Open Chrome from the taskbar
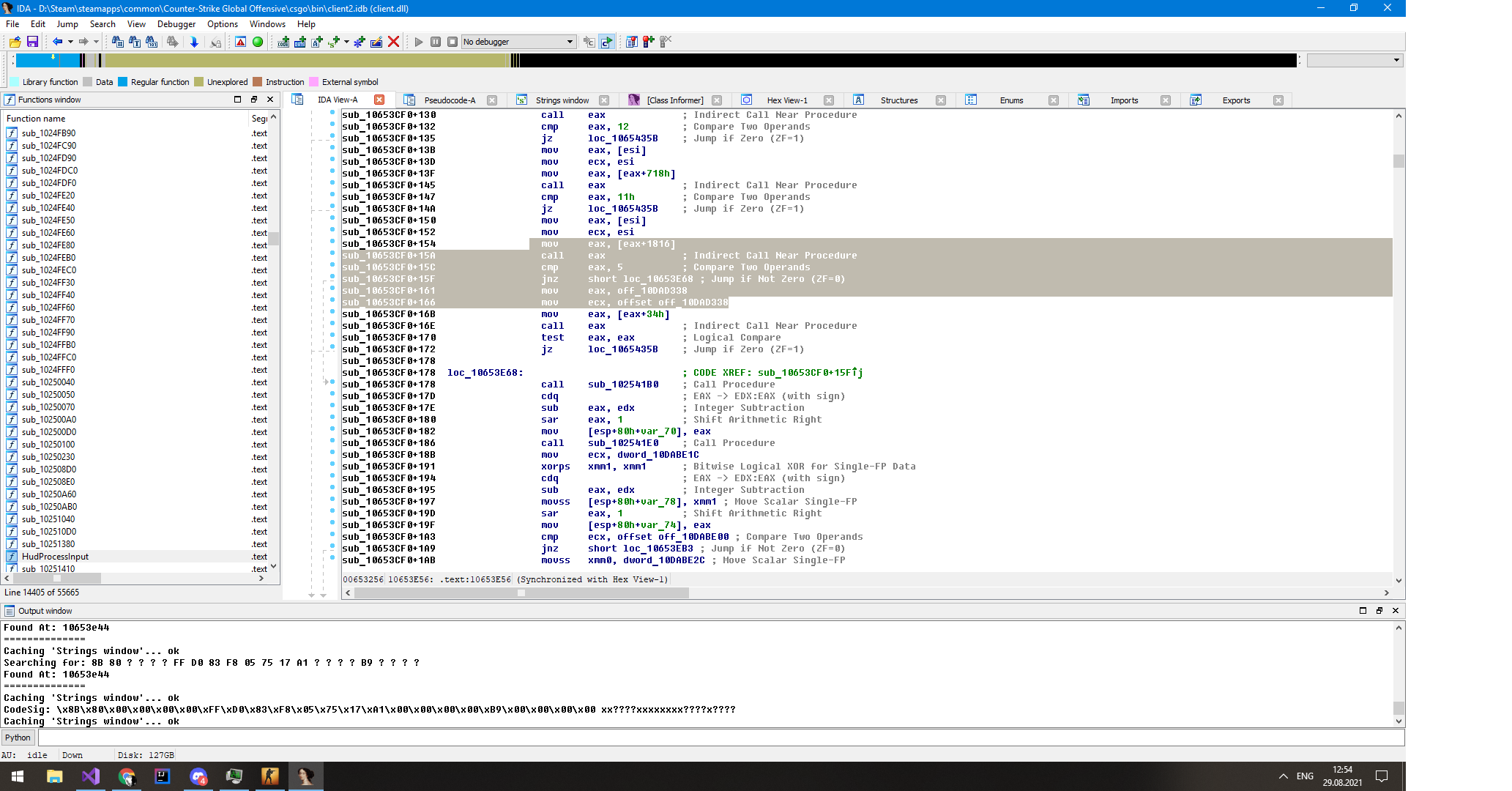Screen dimensions: 1512x791 coord(126,776)
